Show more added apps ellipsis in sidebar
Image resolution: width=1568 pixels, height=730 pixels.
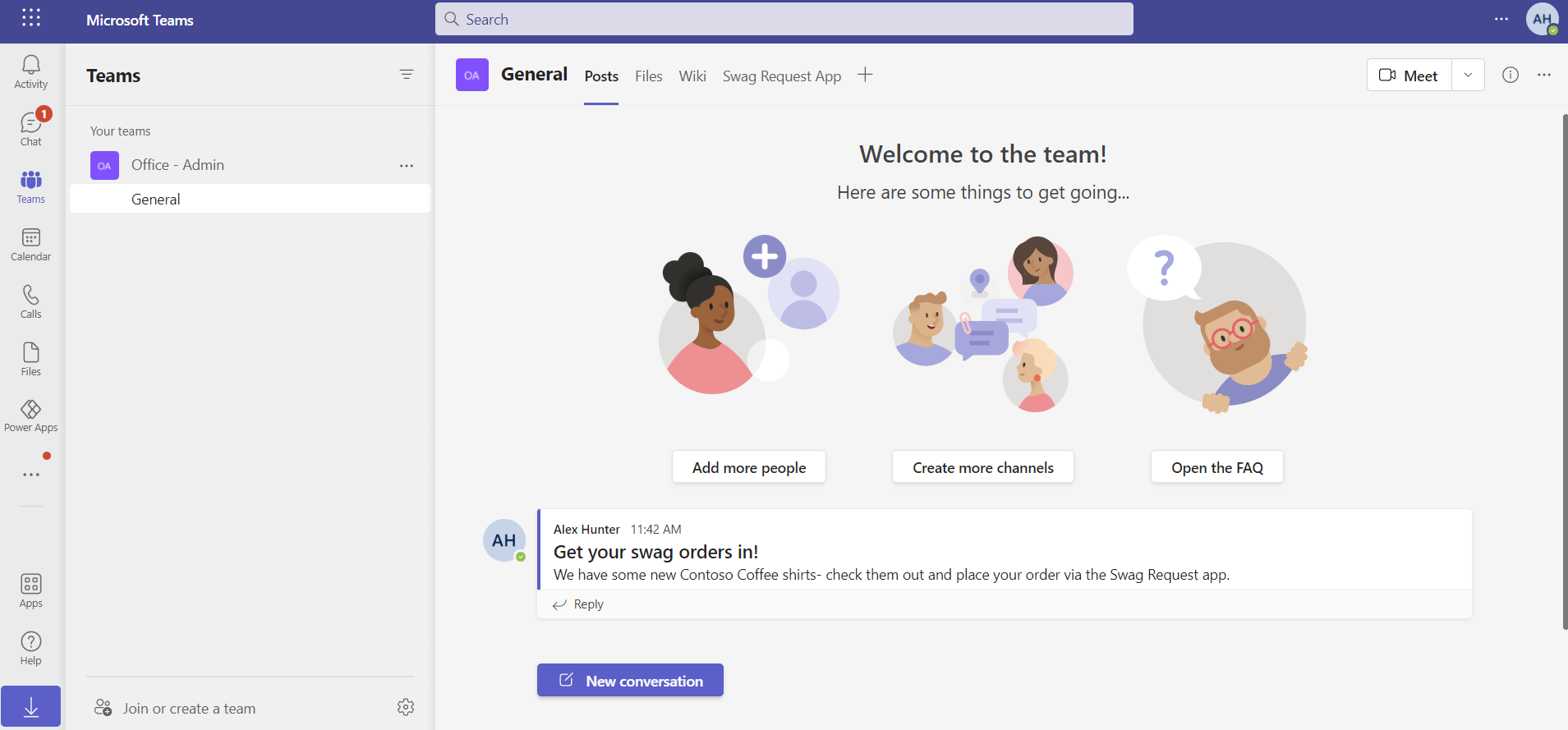[31, 475]
